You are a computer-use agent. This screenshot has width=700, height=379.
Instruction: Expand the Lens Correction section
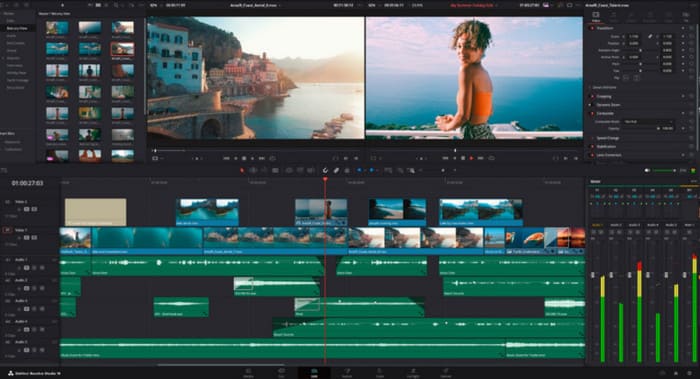[609, 155]
